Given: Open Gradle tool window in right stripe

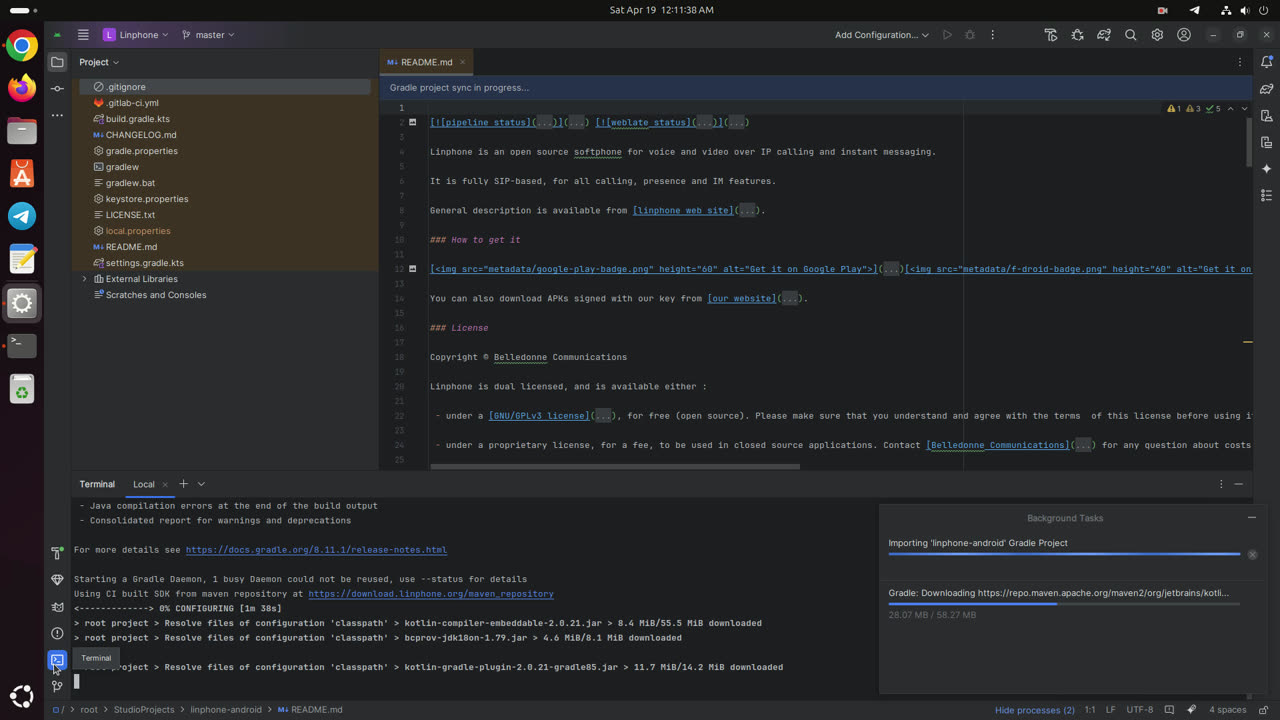Looking at the screenshot, I should tap(1266, 89).
